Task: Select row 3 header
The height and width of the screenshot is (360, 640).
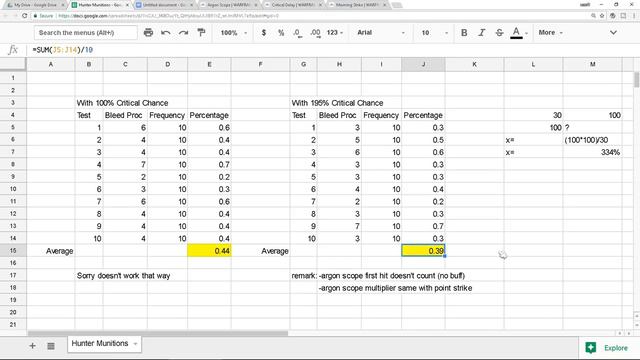Action: 13,102
